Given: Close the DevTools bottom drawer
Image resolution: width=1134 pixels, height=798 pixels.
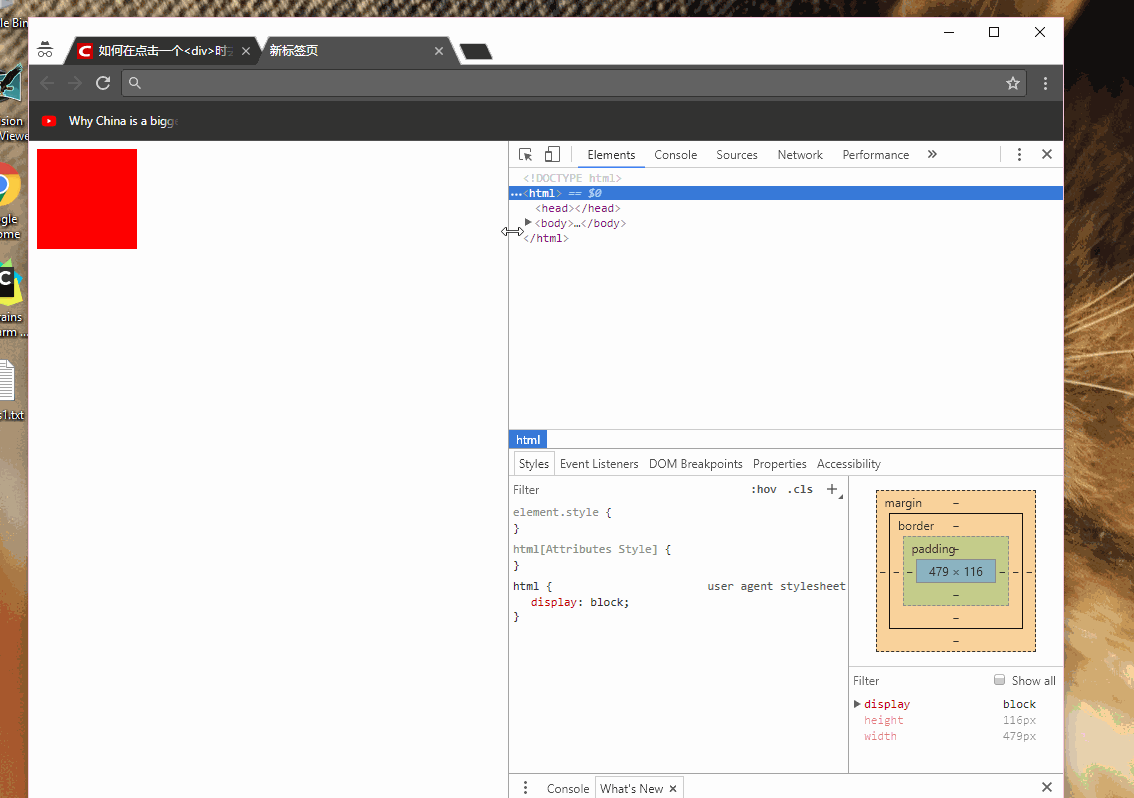Looking at the screenshot, I should click(x=1046, y=787).
